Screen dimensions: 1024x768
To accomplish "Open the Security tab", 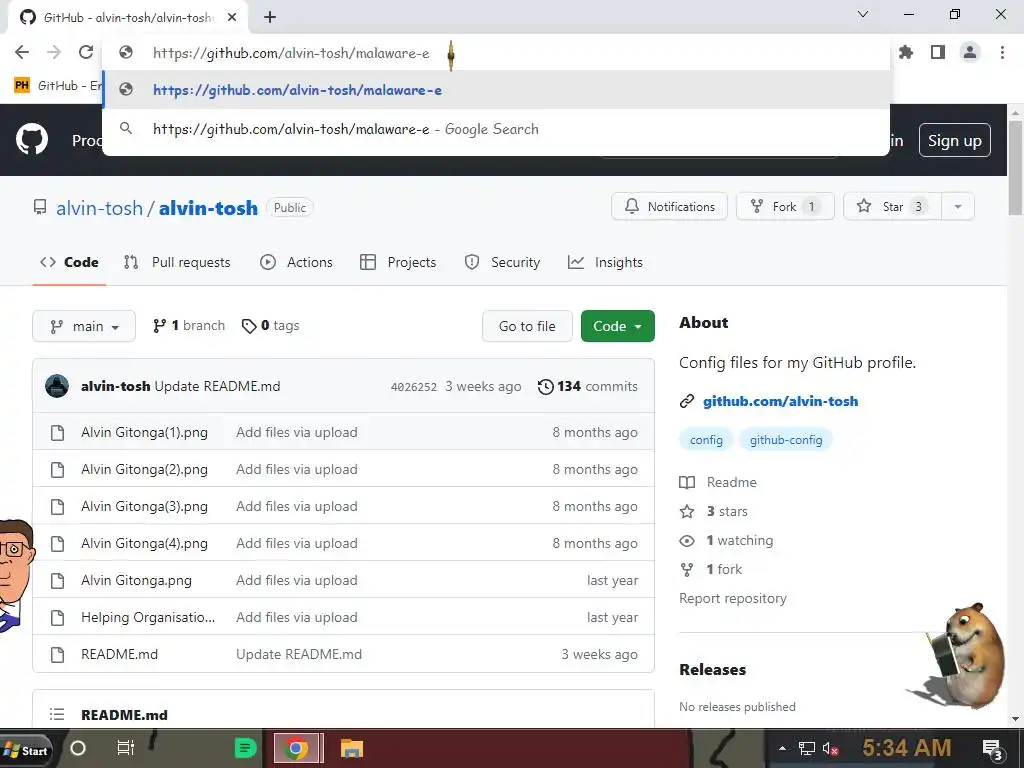I will pyautogui.click(x=502, y=263).
